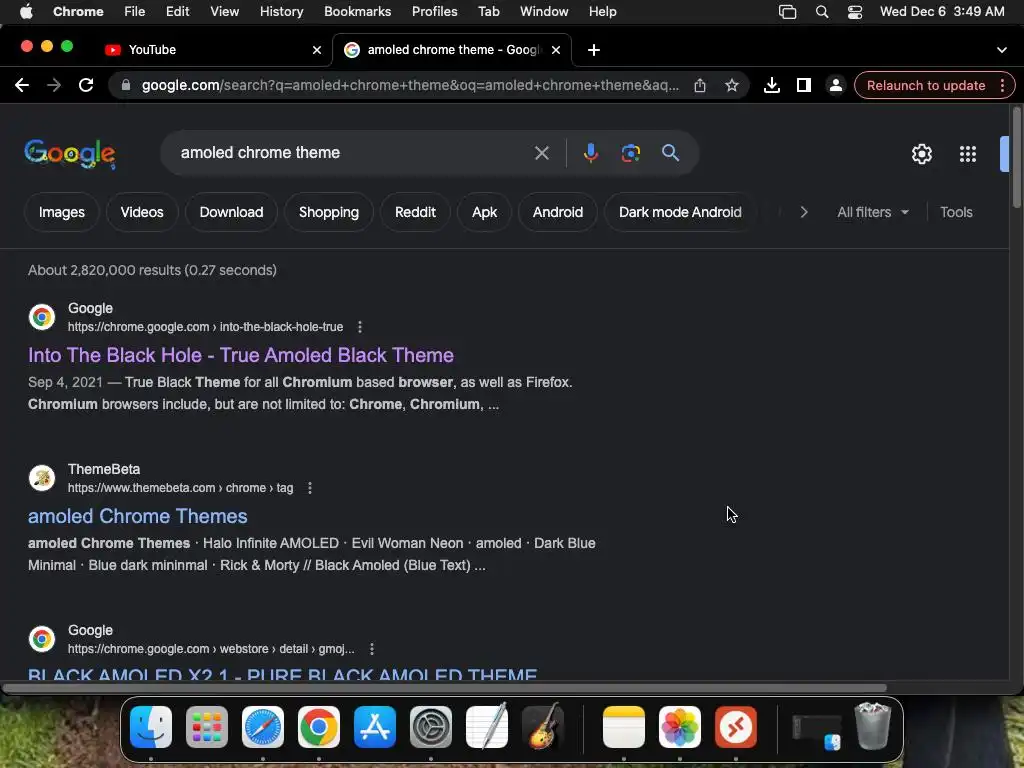Open the View menu

pos(224,12)
